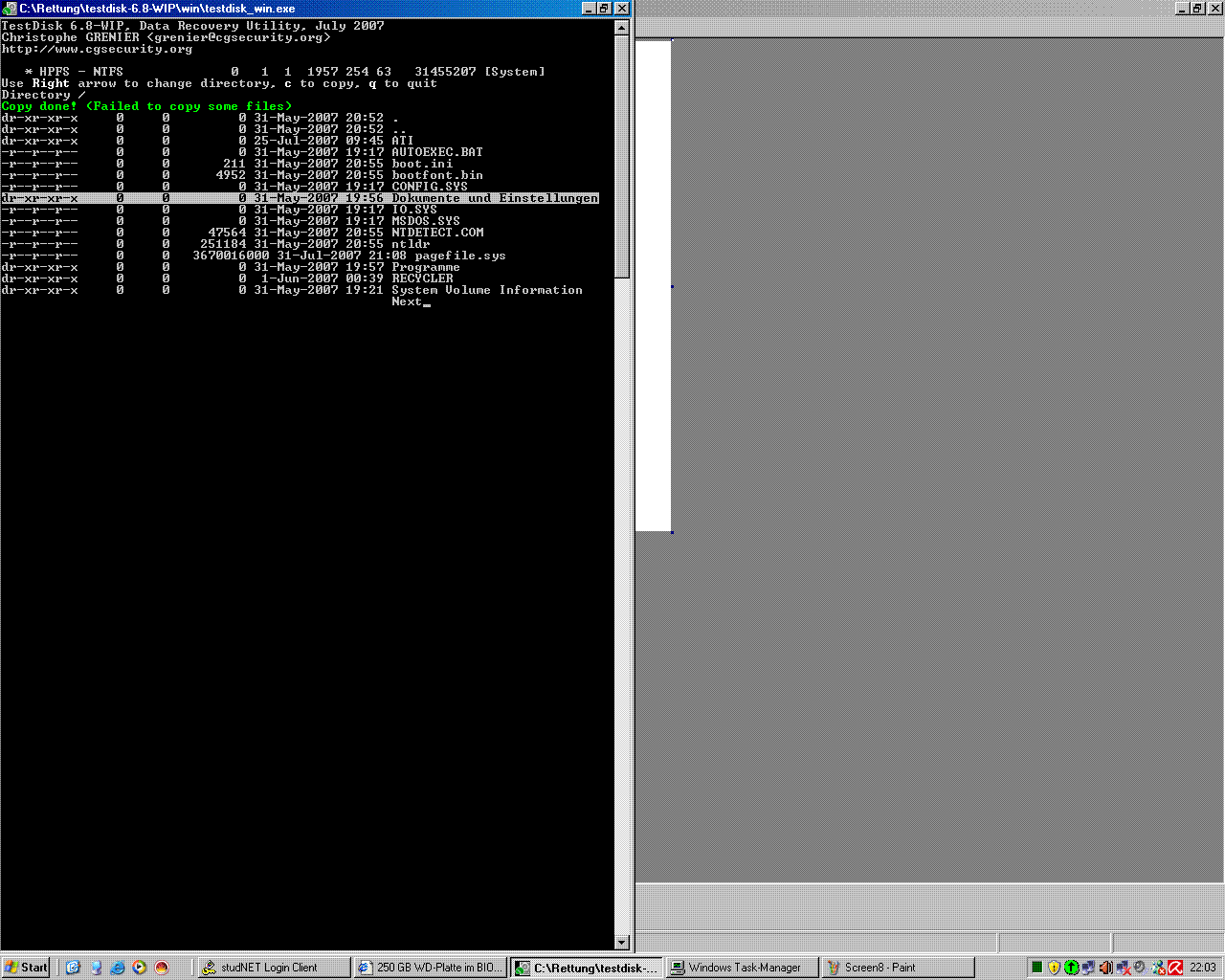
Task: Click the grey round tray icon
Action: pos(1140,968)
